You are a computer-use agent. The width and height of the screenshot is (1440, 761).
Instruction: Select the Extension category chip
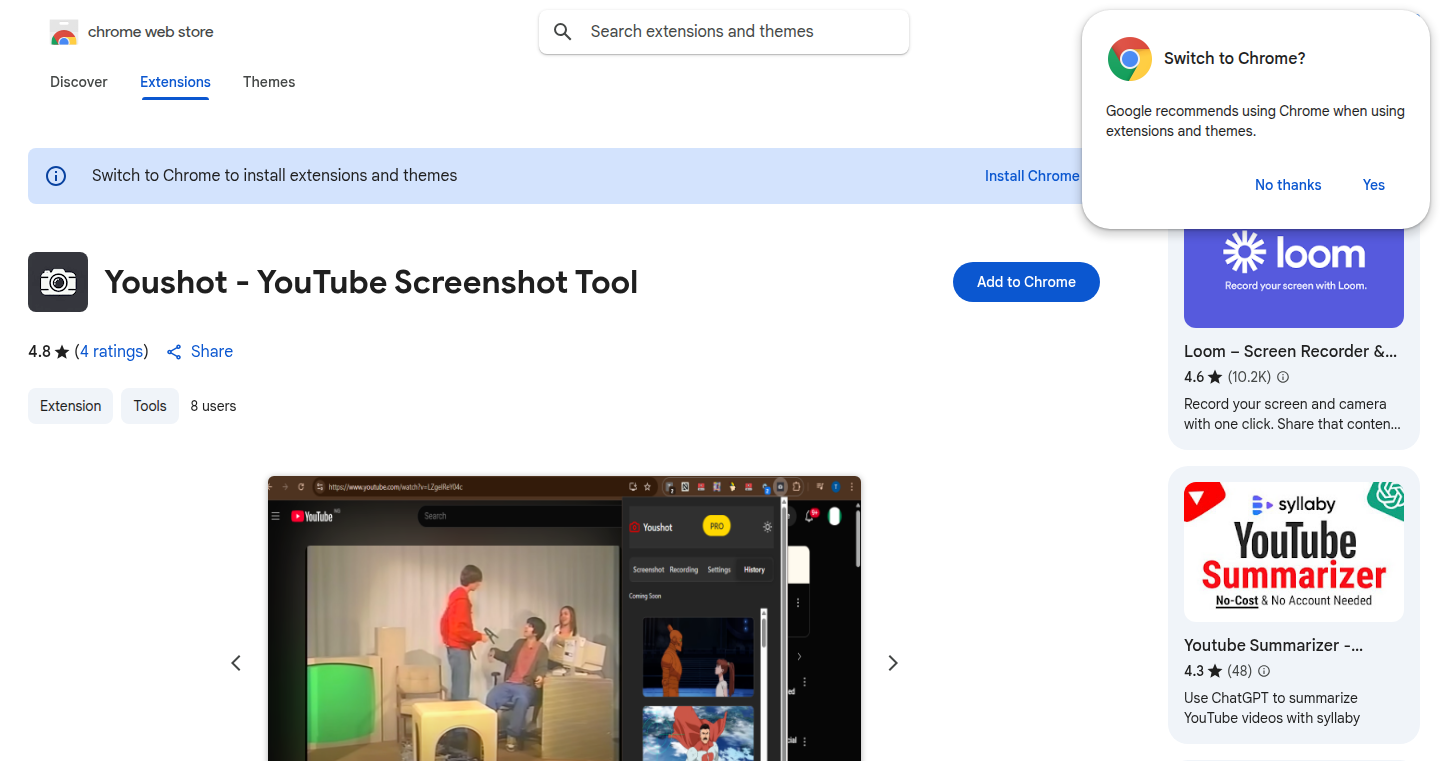click(x=71, y=406)
